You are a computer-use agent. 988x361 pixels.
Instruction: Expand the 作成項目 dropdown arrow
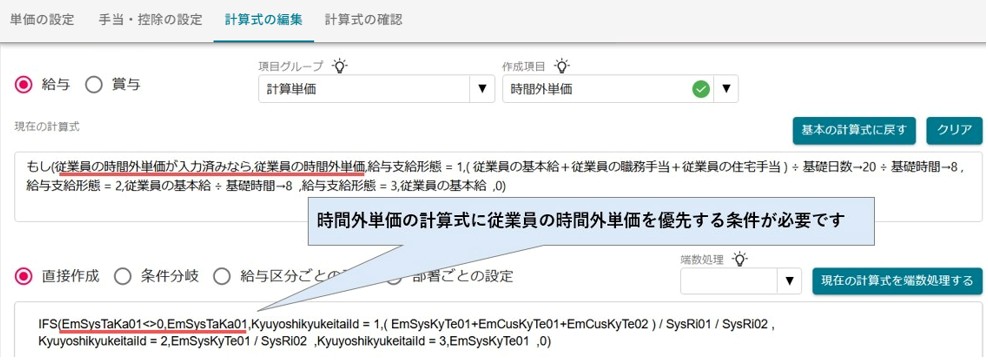click(x=725, y=89)
